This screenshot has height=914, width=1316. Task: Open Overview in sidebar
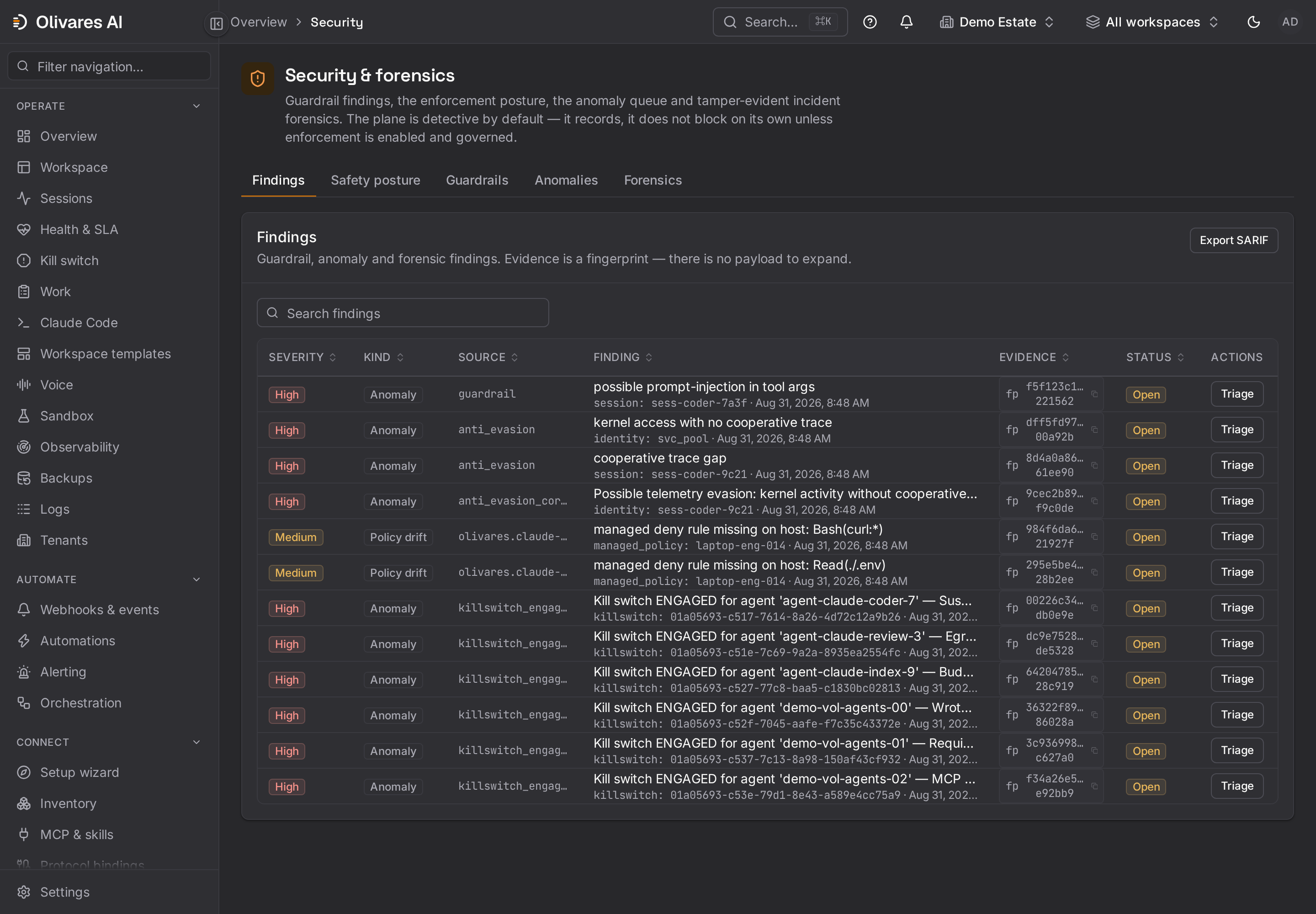(109, 136)
